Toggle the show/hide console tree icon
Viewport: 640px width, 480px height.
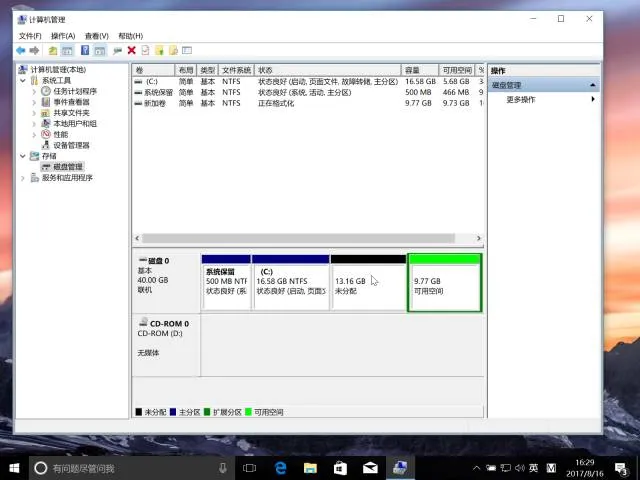[67, 51]
